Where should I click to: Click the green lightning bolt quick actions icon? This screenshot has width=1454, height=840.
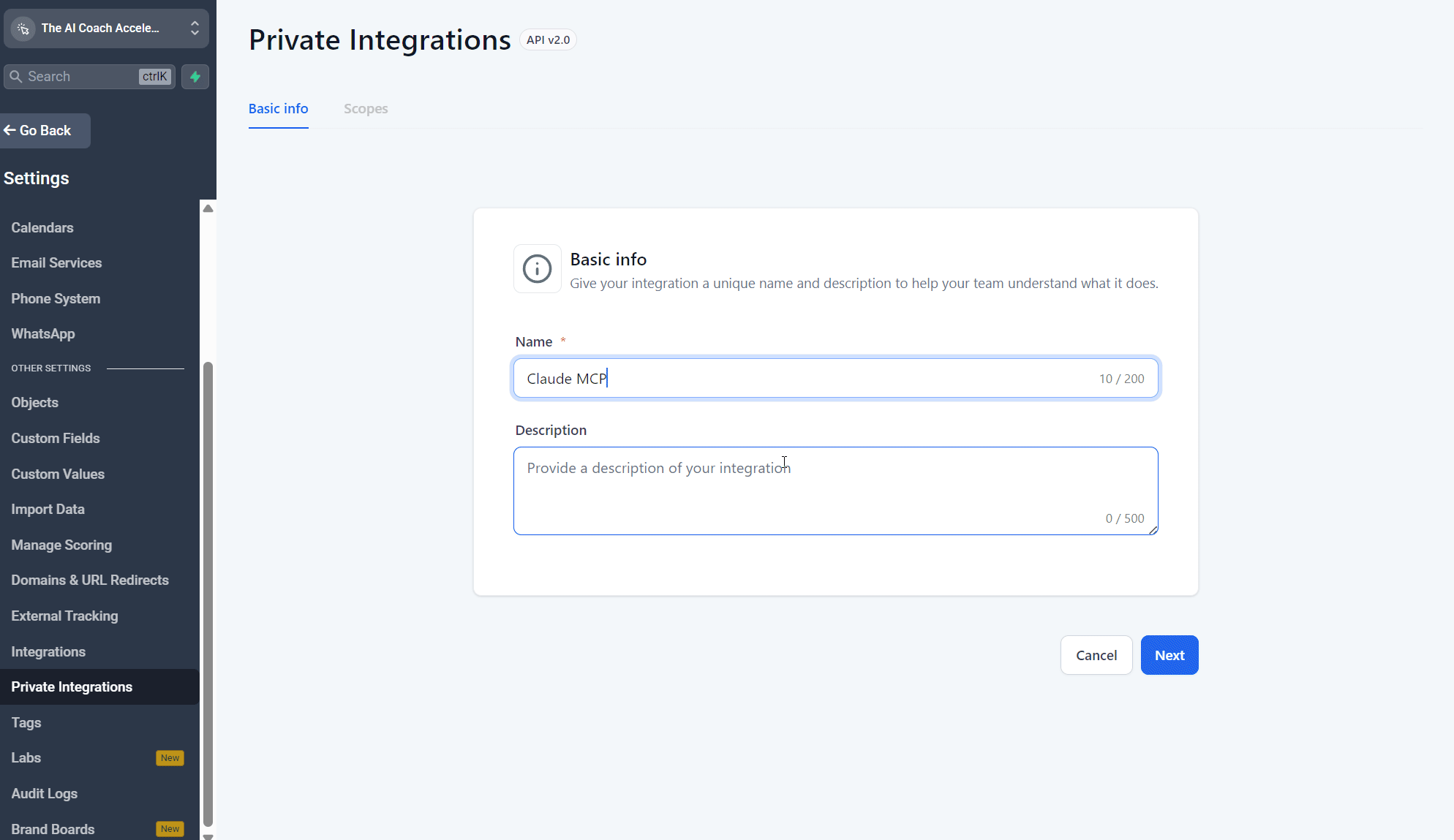coord(195,77)
